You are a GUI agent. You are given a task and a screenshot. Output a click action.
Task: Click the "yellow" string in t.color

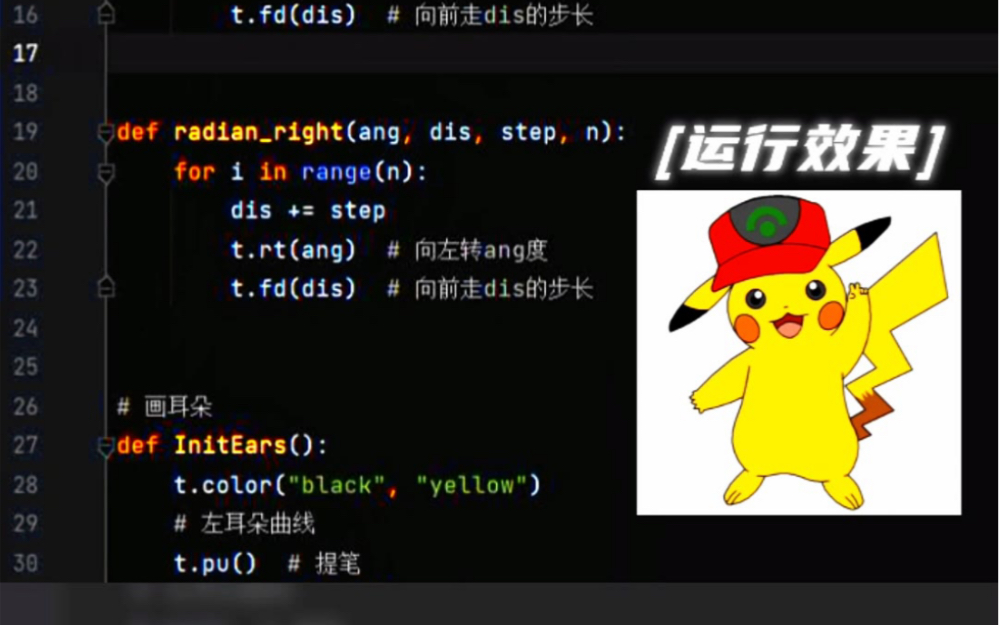pos(472,485)
